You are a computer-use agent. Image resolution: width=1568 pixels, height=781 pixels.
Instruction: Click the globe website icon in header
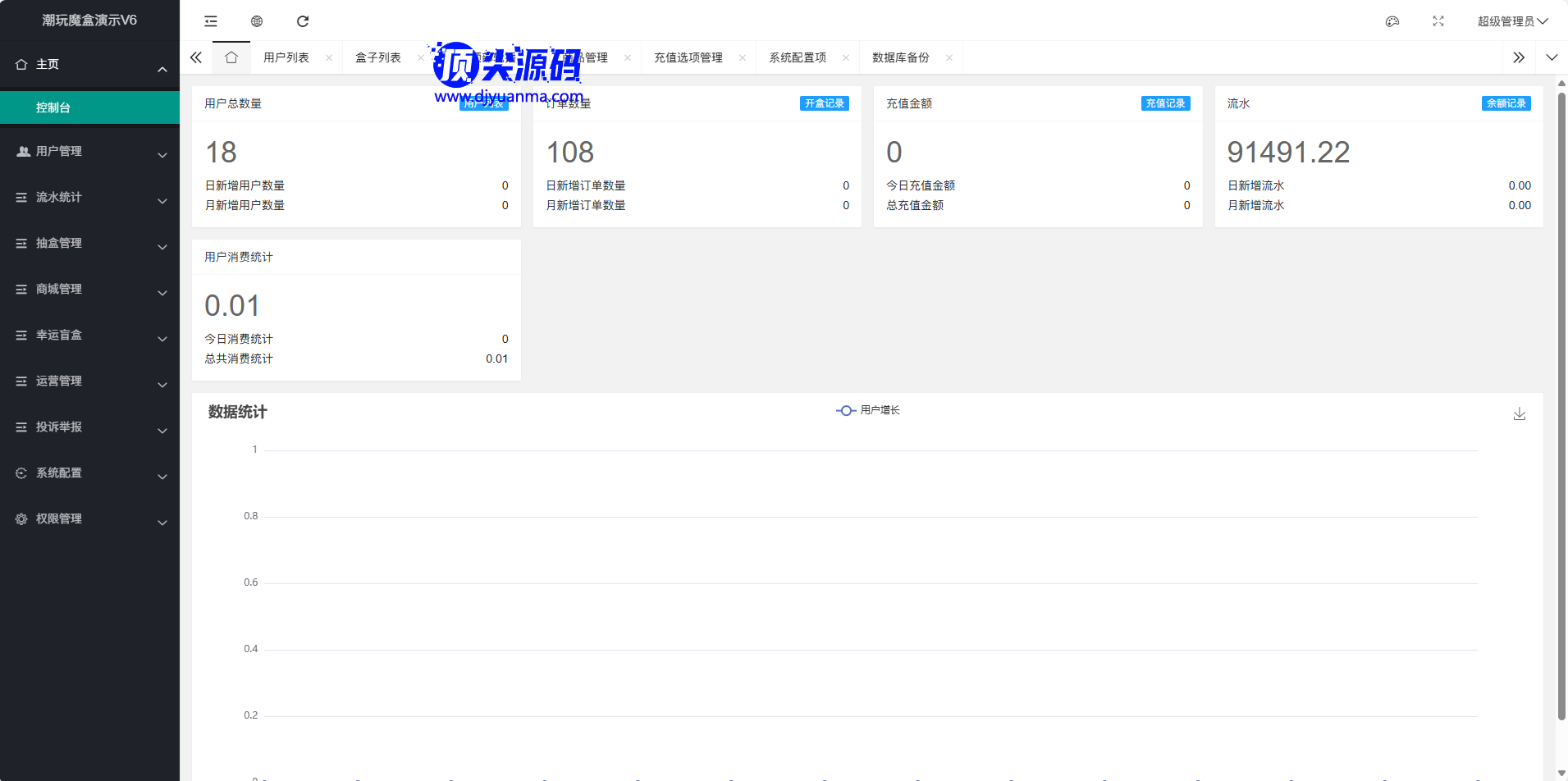tap(257, 21)
